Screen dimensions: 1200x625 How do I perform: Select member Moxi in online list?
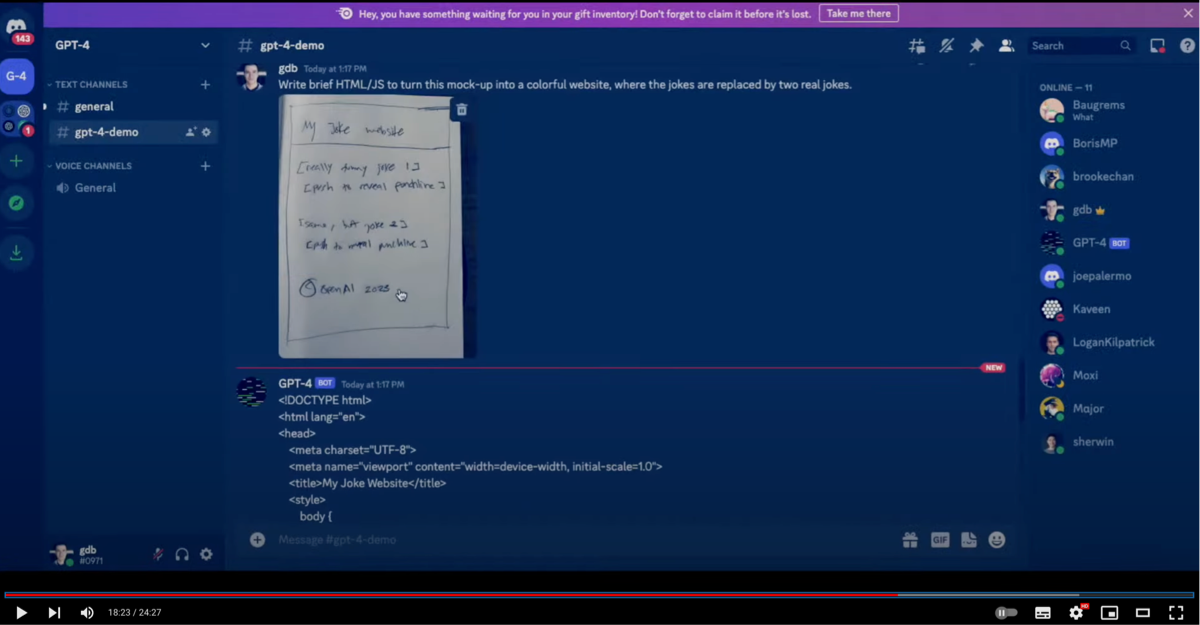click(1112, 375)
